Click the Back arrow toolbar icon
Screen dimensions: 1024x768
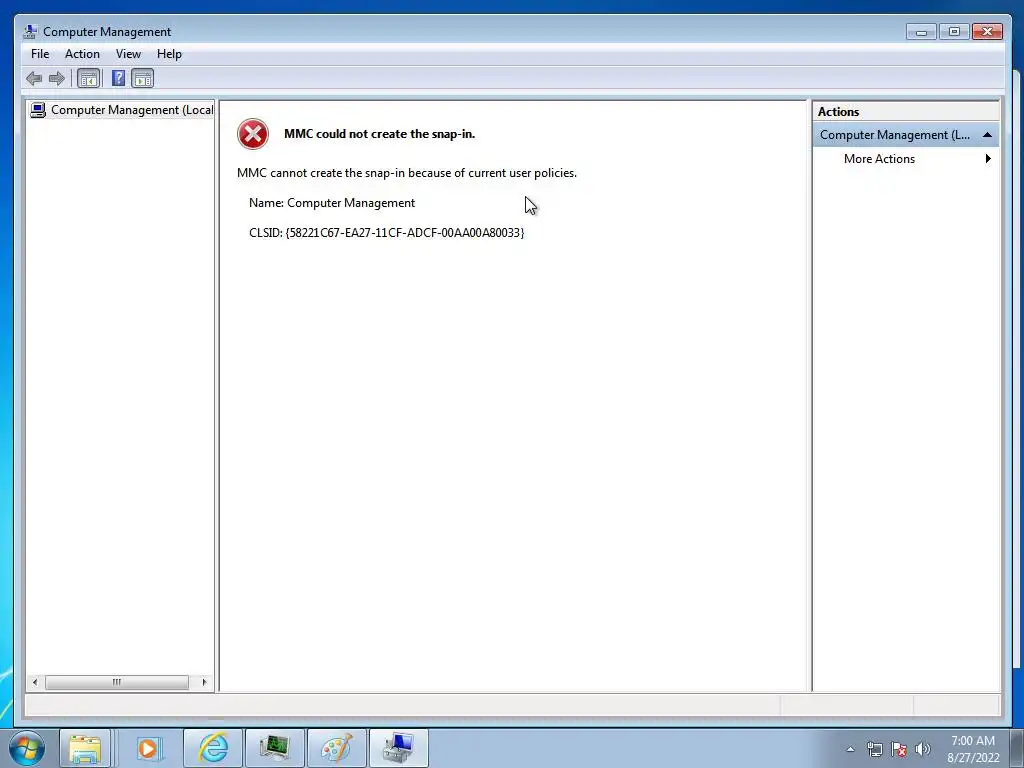click(x=34, y=79)
